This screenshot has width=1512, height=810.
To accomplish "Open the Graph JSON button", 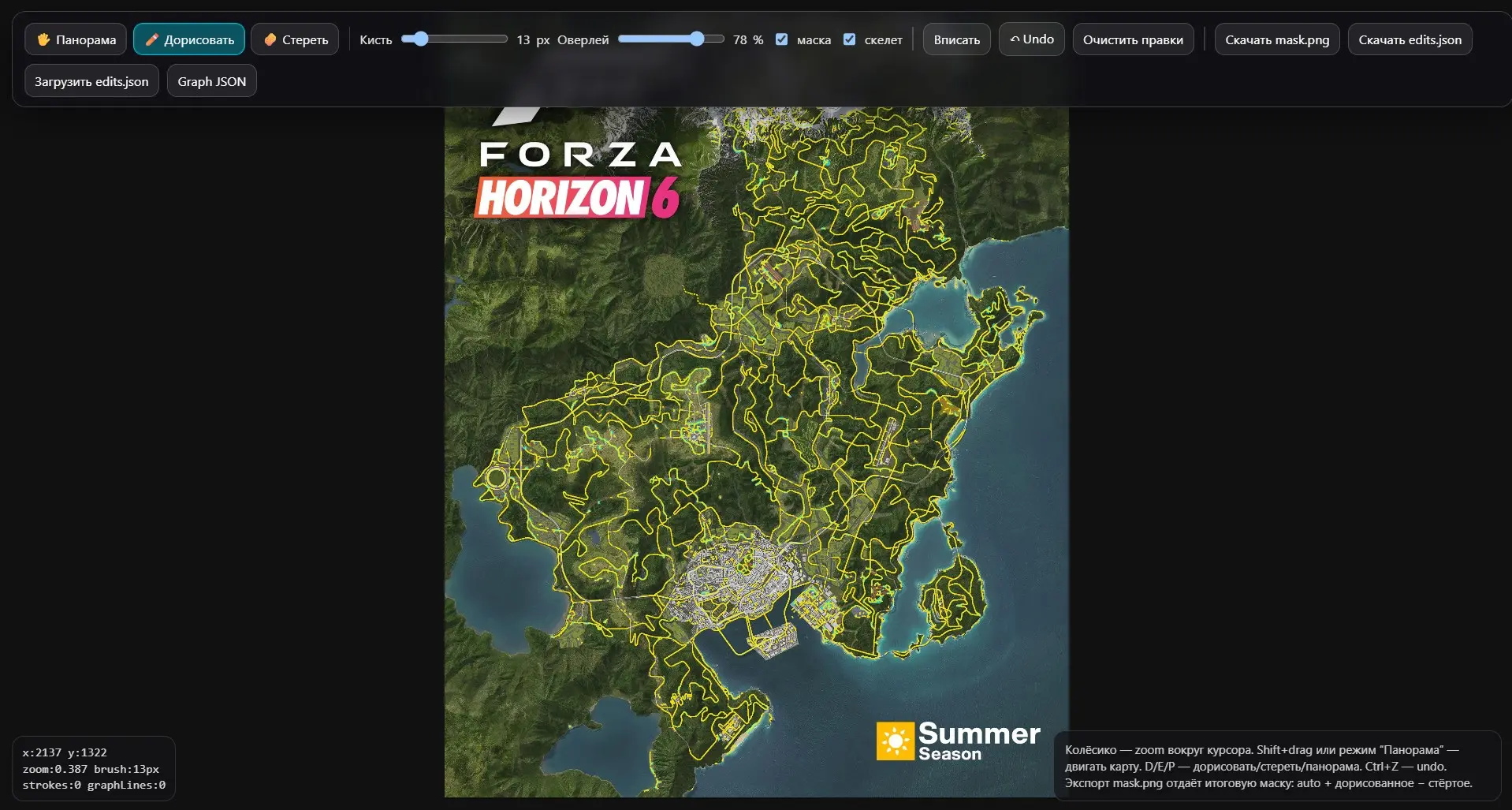I will point(212,81).
